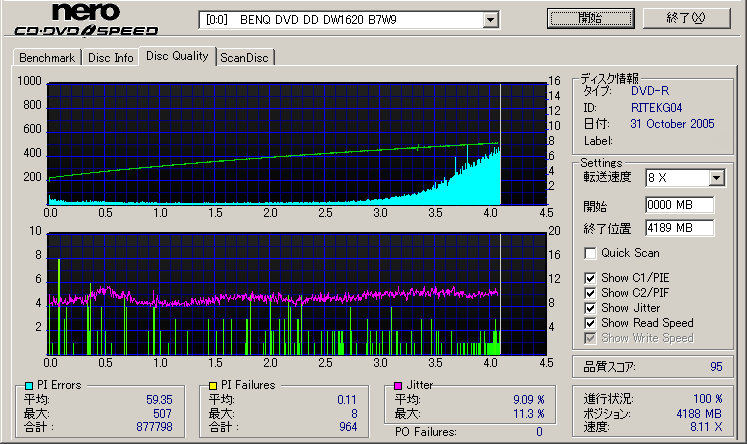The width and height of the screenshot is (747, 444).
Task: Click the Label: field in disc info
Action: coord(598,141)
